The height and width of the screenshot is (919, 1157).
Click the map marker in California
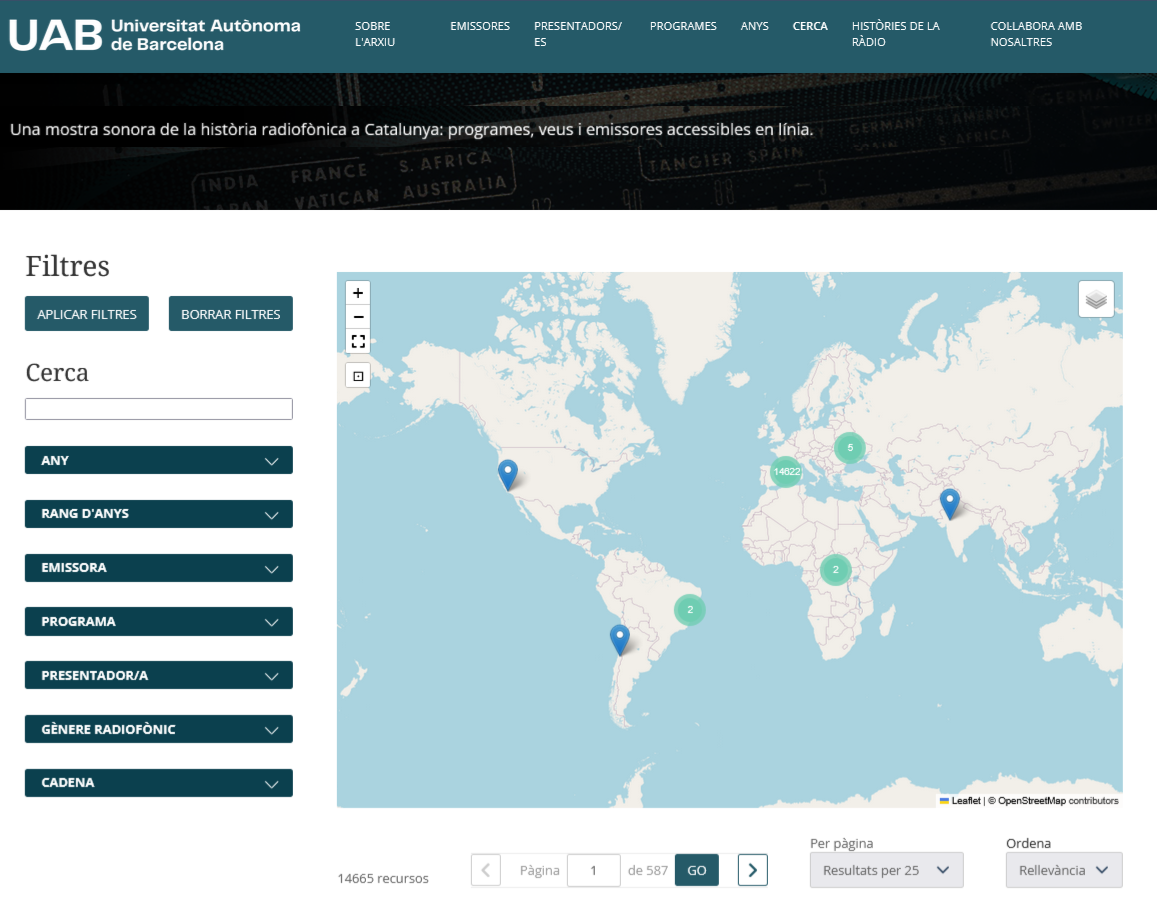tap(508, 474)
